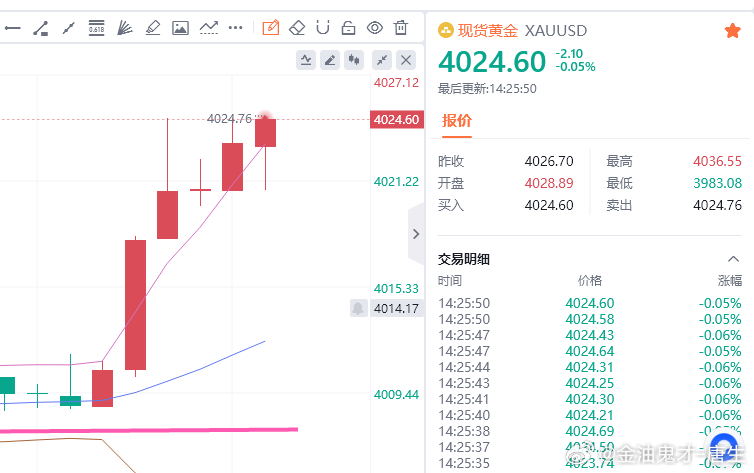Select trade row at 14:25:40
Screen dimensions: 754x473
coord(590,415)
